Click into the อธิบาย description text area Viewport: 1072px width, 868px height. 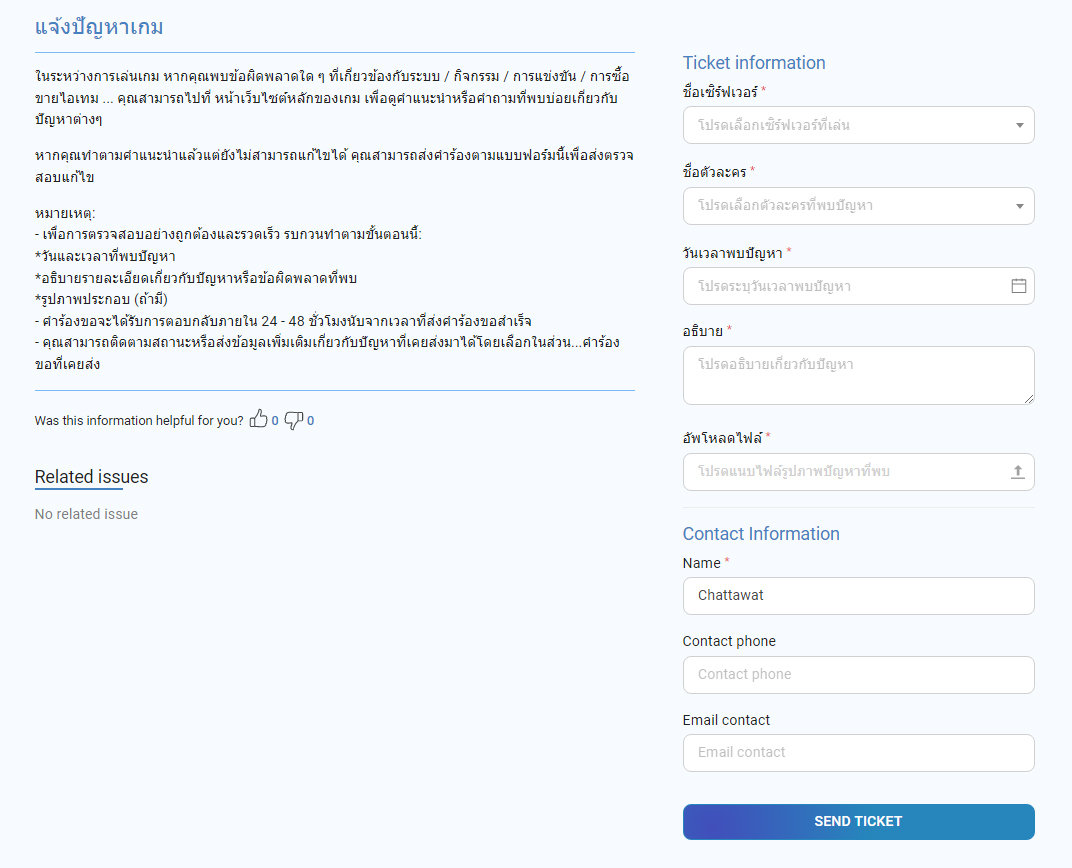point(857,375)
